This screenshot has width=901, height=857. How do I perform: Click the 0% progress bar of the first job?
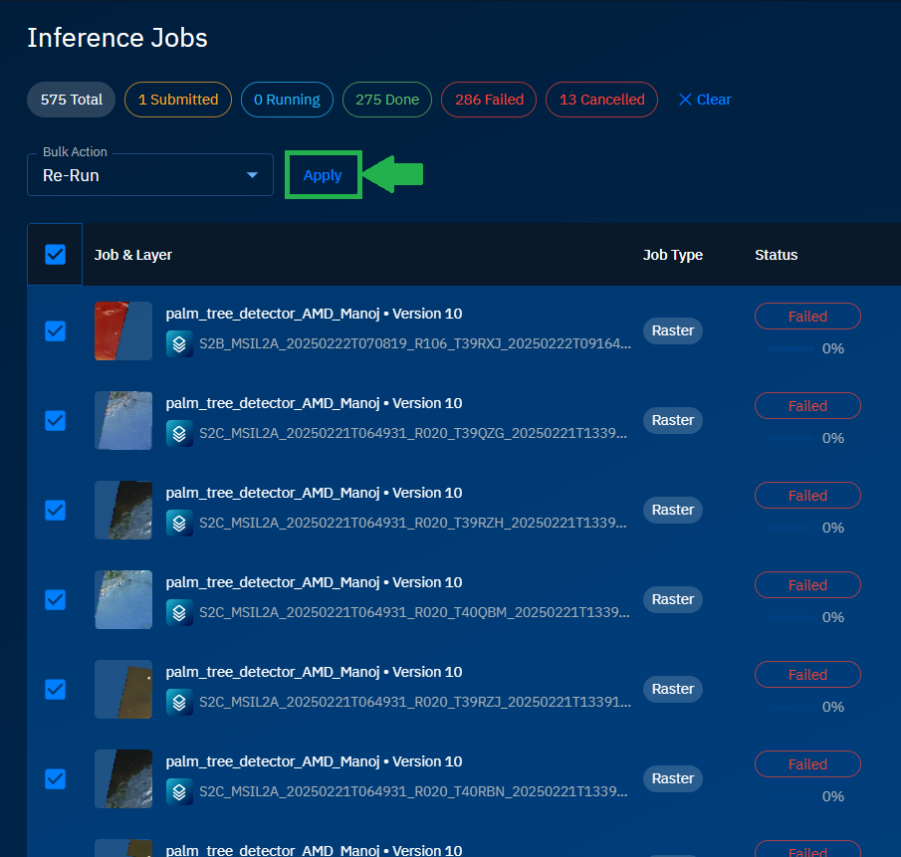coord(800,348)
